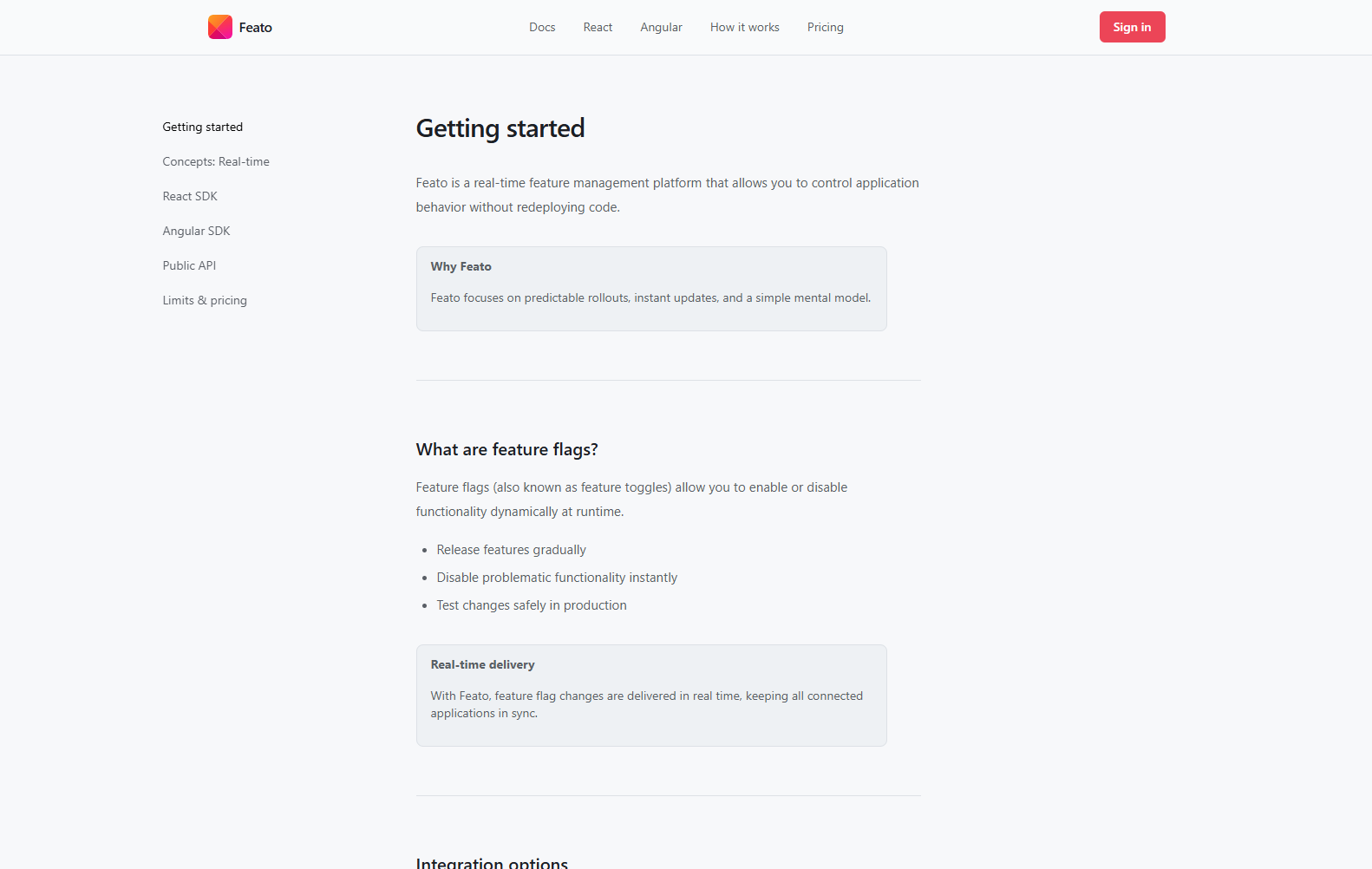Select Getting started in sidebar

(x=203, y=127)
